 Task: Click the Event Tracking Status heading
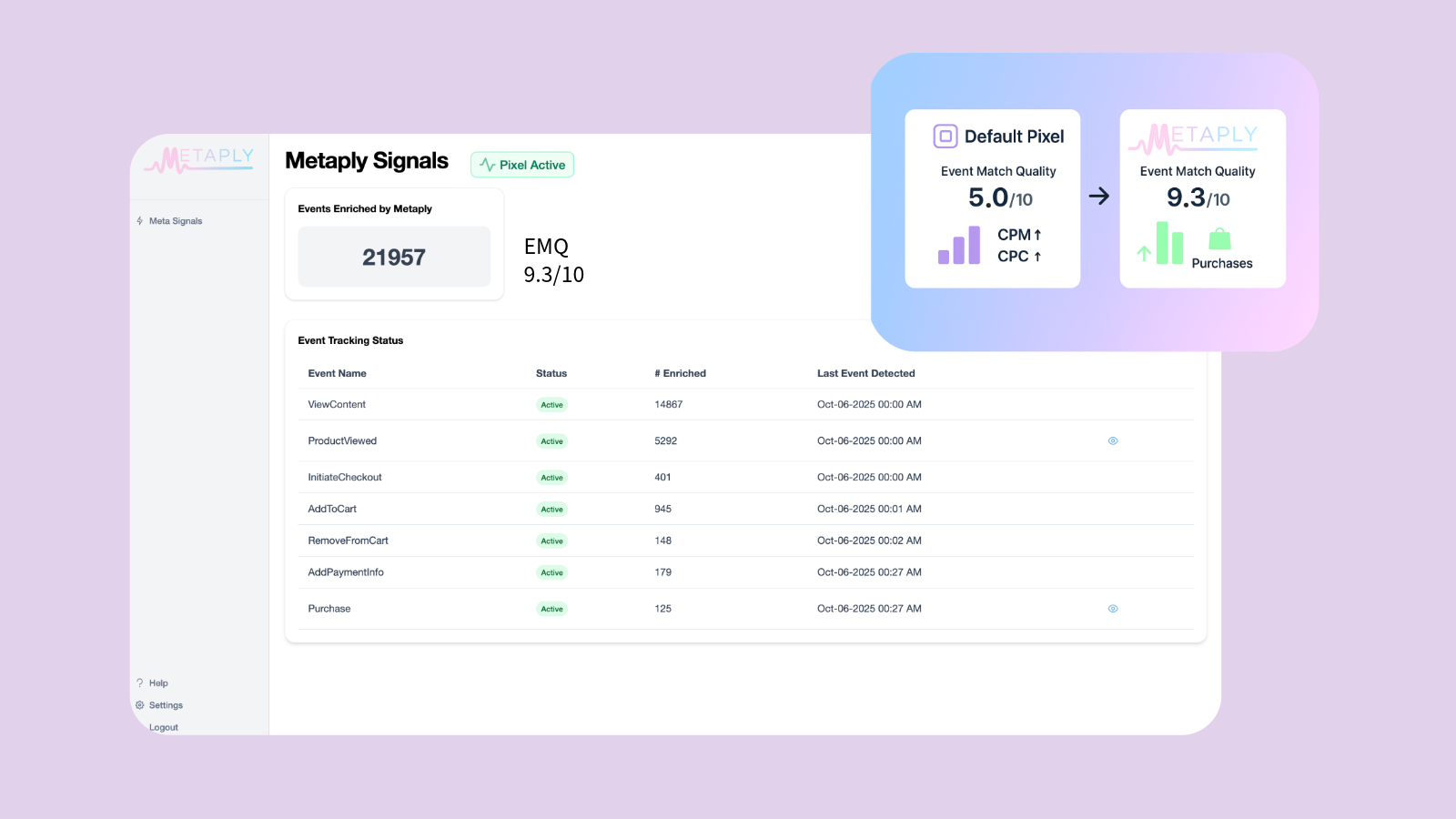pyautogui.click(x=350, y=341)
